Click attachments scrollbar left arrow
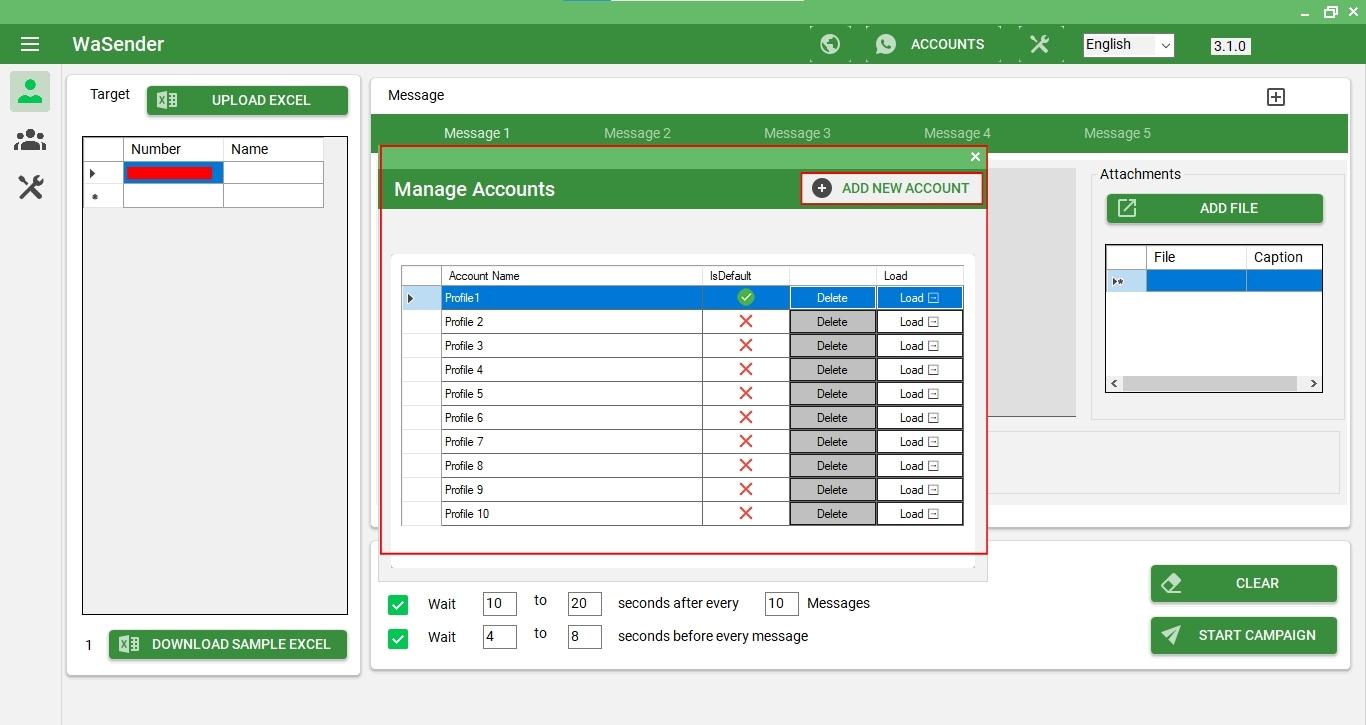The height and width of the screenshot is (725, 1366). click(1114, 383)
